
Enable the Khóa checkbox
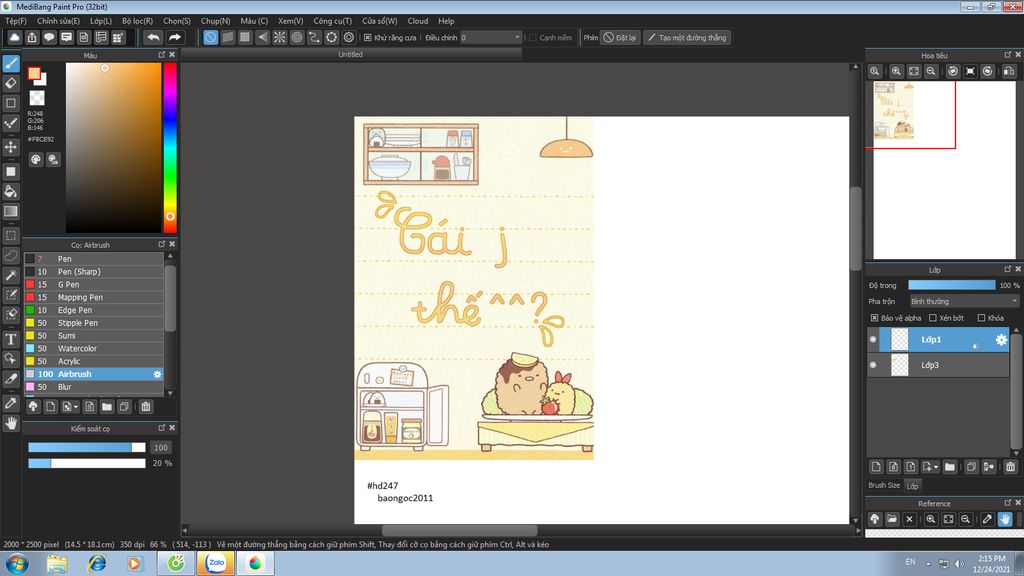point(981,318)
